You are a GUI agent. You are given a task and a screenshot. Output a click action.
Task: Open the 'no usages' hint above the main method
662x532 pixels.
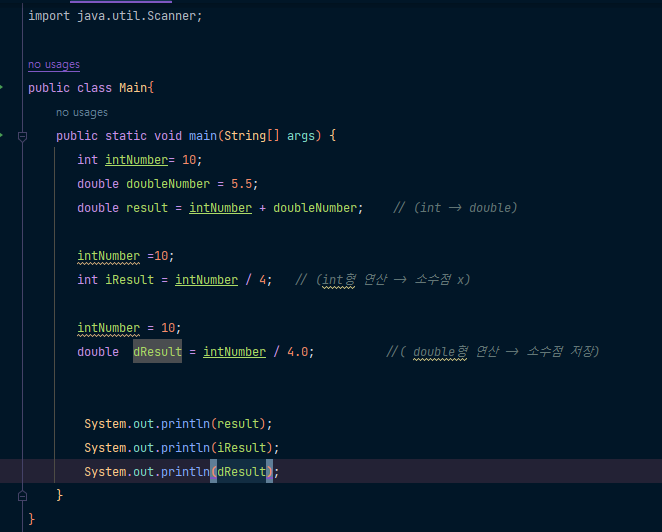[82, 113]
